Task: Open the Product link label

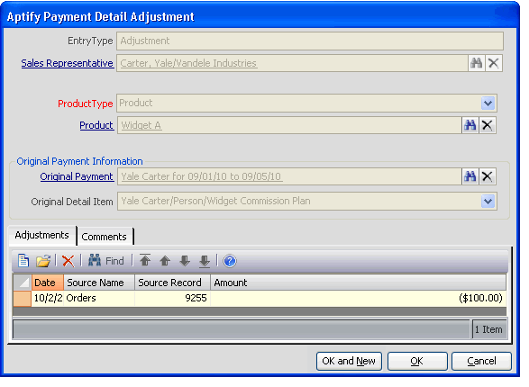Action: tap(96, 125)
